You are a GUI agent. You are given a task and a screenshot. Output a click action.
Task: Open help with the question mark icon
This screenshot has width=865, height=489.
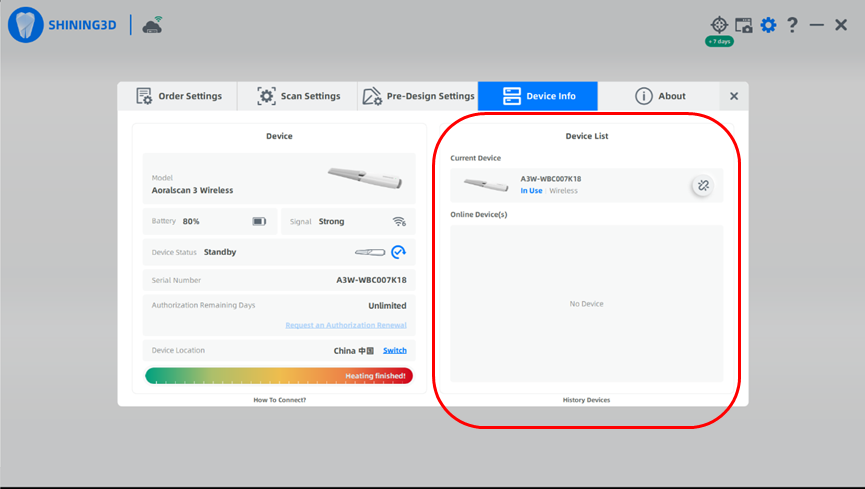(792, 25)
